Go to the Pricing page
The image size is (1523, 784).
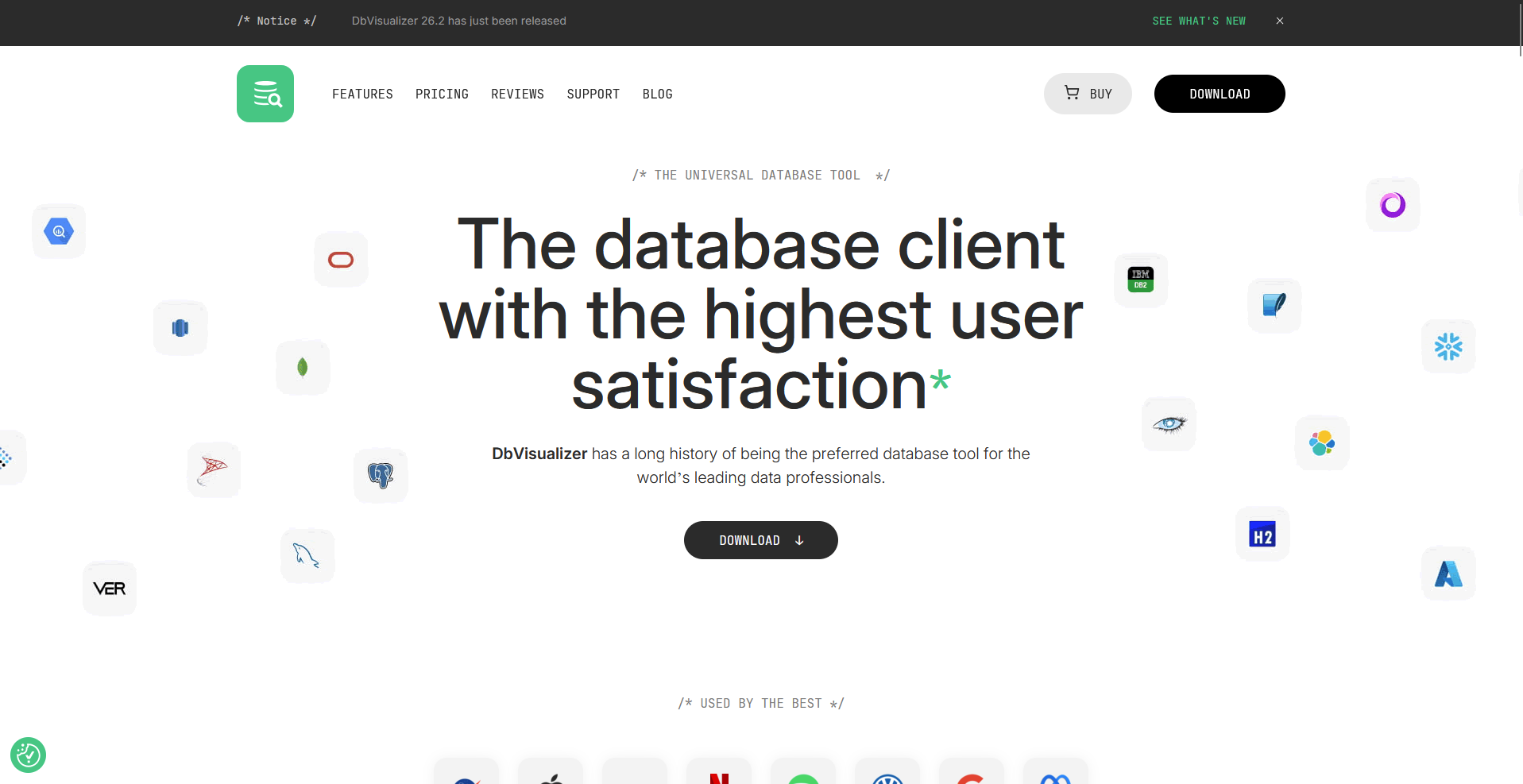[x=442, y=94]
